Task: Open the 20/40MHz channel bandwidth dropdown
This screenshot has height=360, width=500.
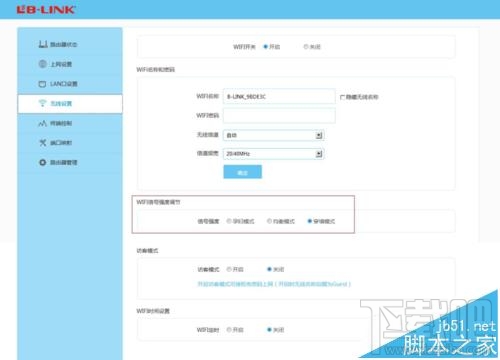Action: click(273, 154)
